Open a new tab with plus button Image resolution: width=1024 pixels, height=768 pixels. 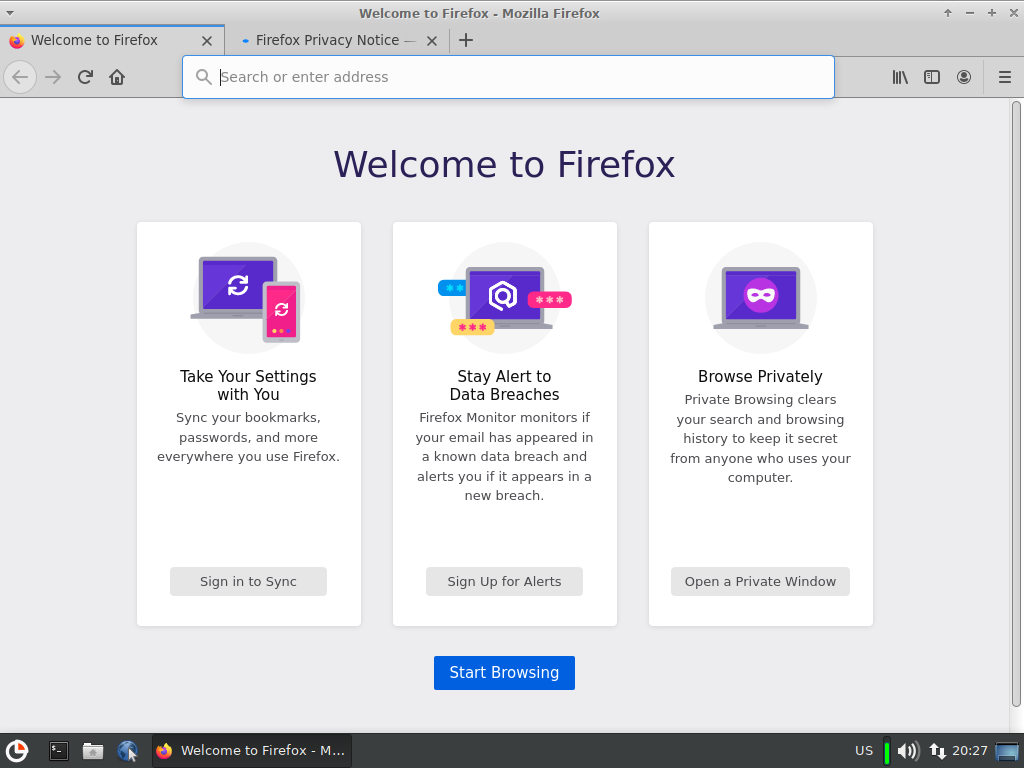pyautogui.click(x=466, y=40)
